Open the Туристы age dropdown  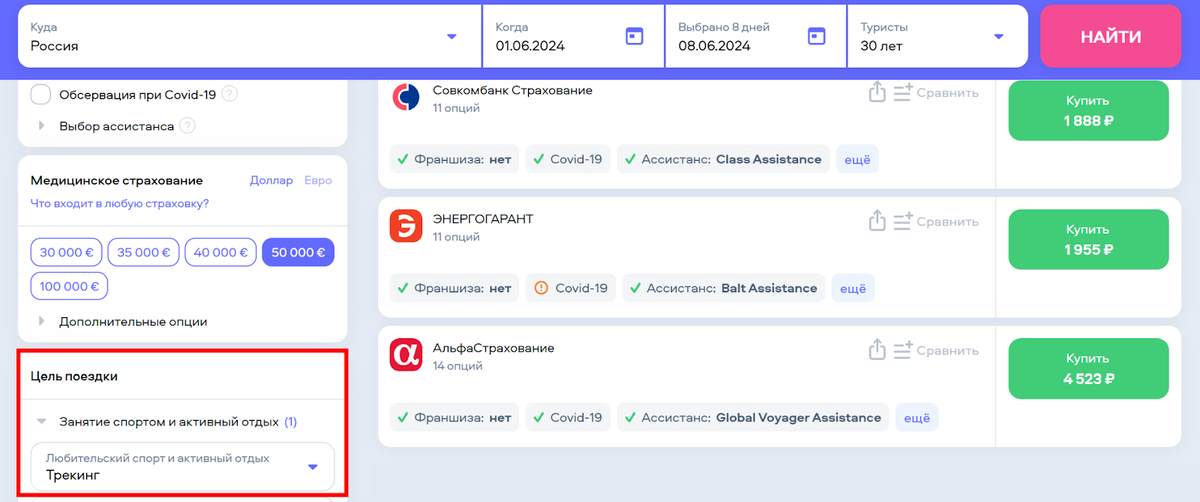pyautogui.click(x=937, y=36)
